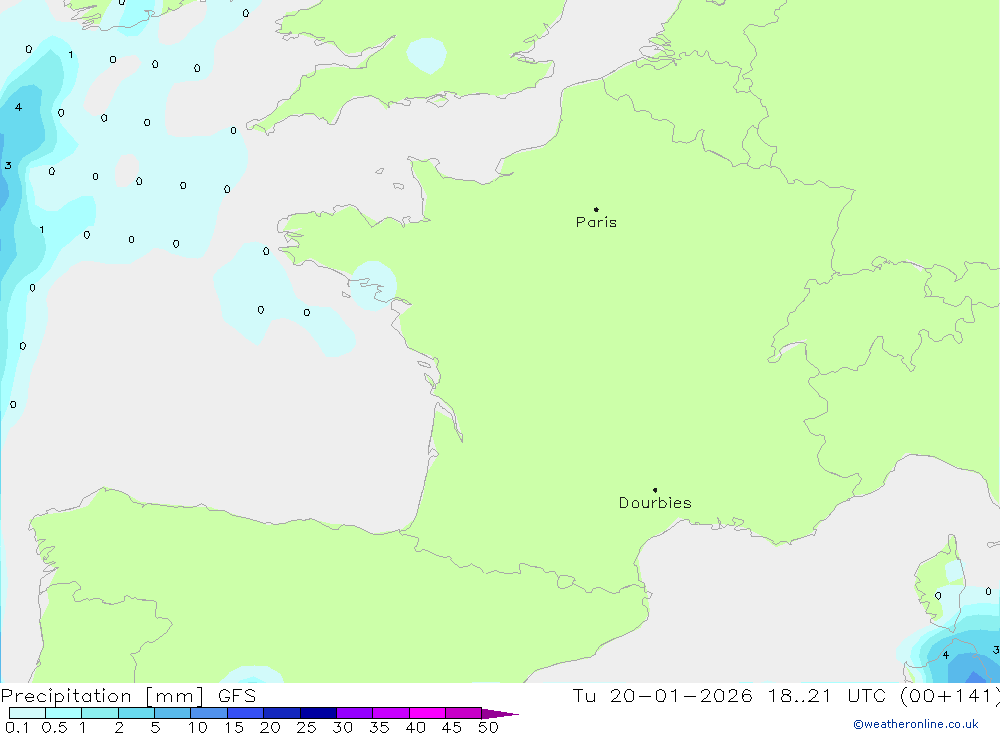Click the purple 30-35 mm legend swatch
The height and width of the screenshot is (733, 1000).
[x=354, y=713]
